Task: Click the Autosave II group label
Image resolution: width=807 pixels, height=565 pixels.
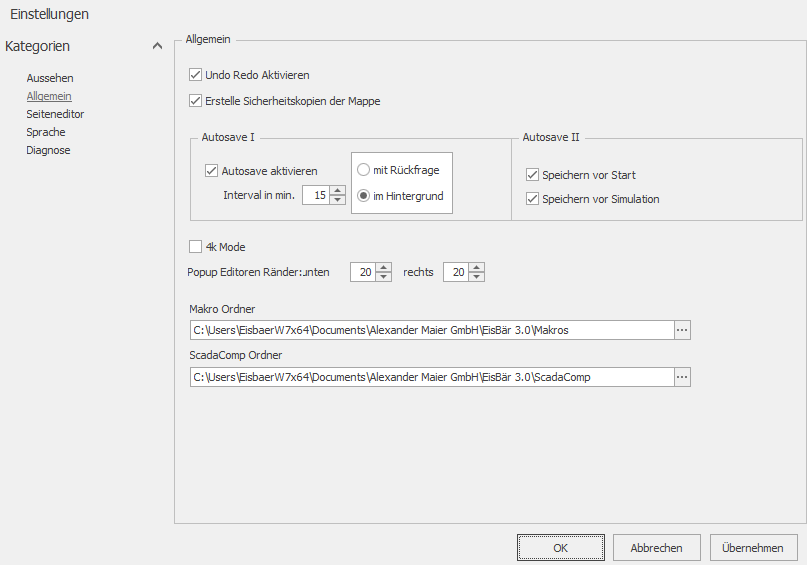Action: point(551,137)
